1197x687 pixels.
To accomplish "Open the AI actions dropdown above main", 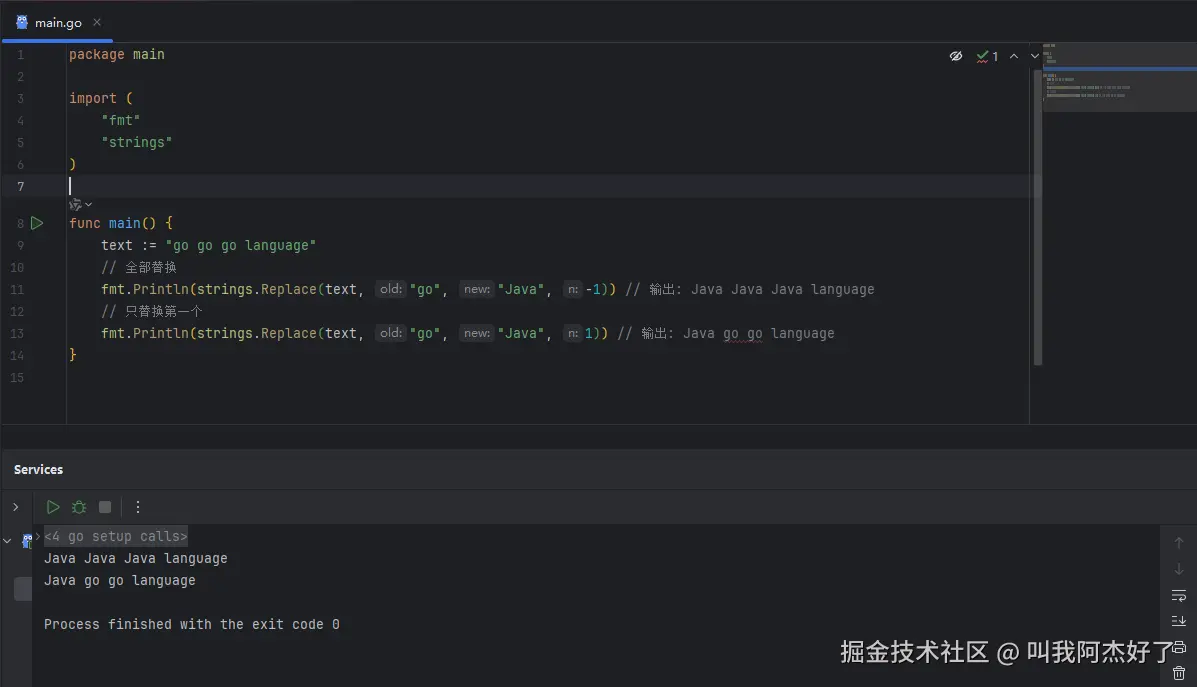I will 80,204.
